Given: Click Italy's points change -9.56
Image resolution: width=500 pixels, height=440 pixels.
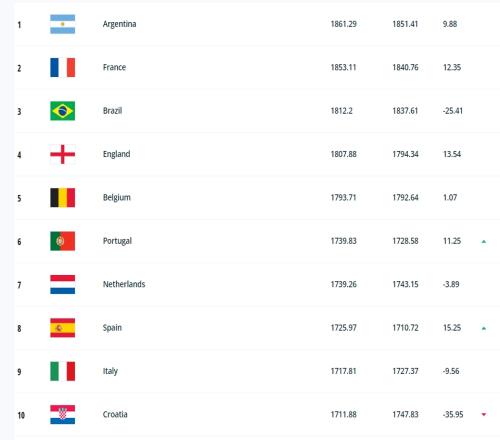Looking at the screenshot, I should tap(451, 371).
